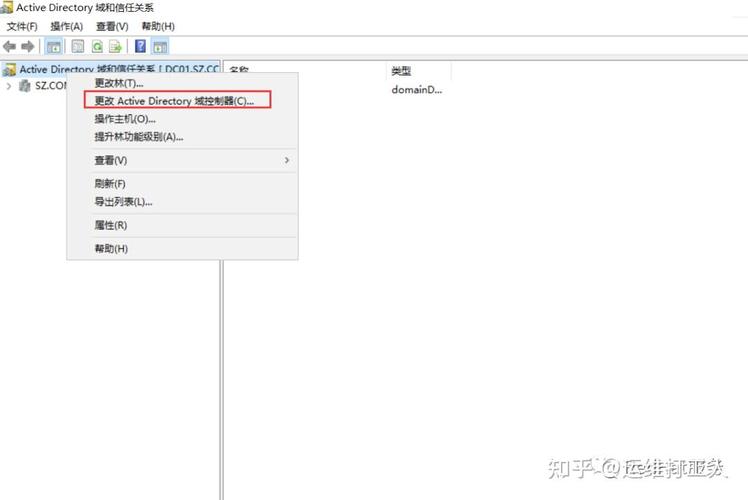Expand submenu arrow beside 查看(V)
Image resolution: width=748 pixels, height=500 pixels.
(287, 160)
